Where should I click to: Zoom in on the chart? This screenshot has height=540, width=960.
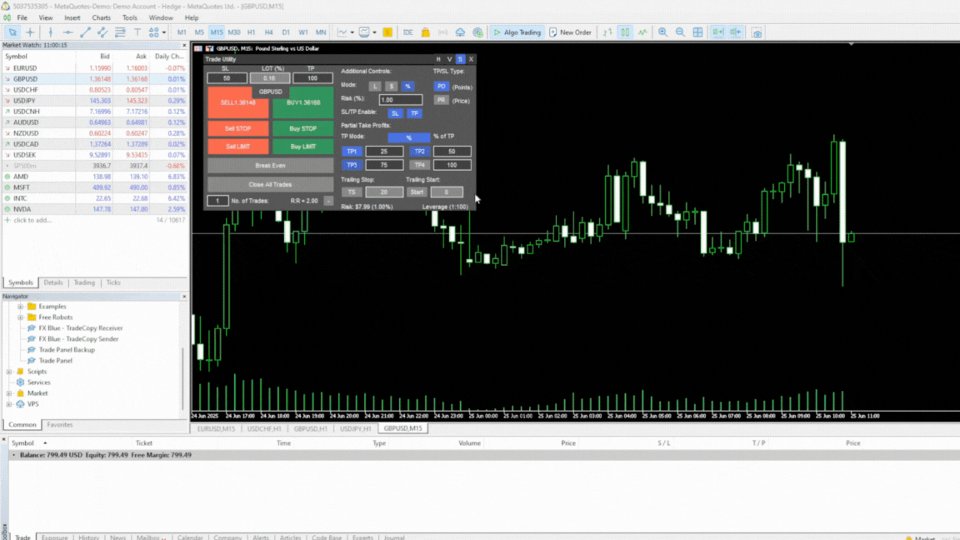pos(662,32)
